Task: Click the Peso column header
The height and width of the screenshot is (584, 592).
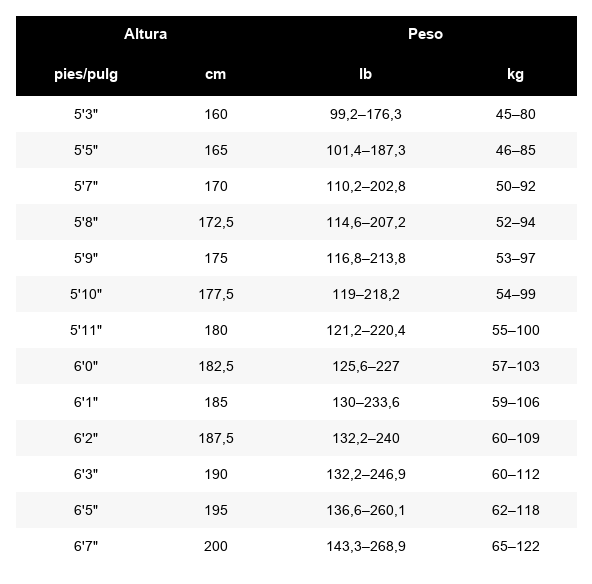Action: coord(425,34)
